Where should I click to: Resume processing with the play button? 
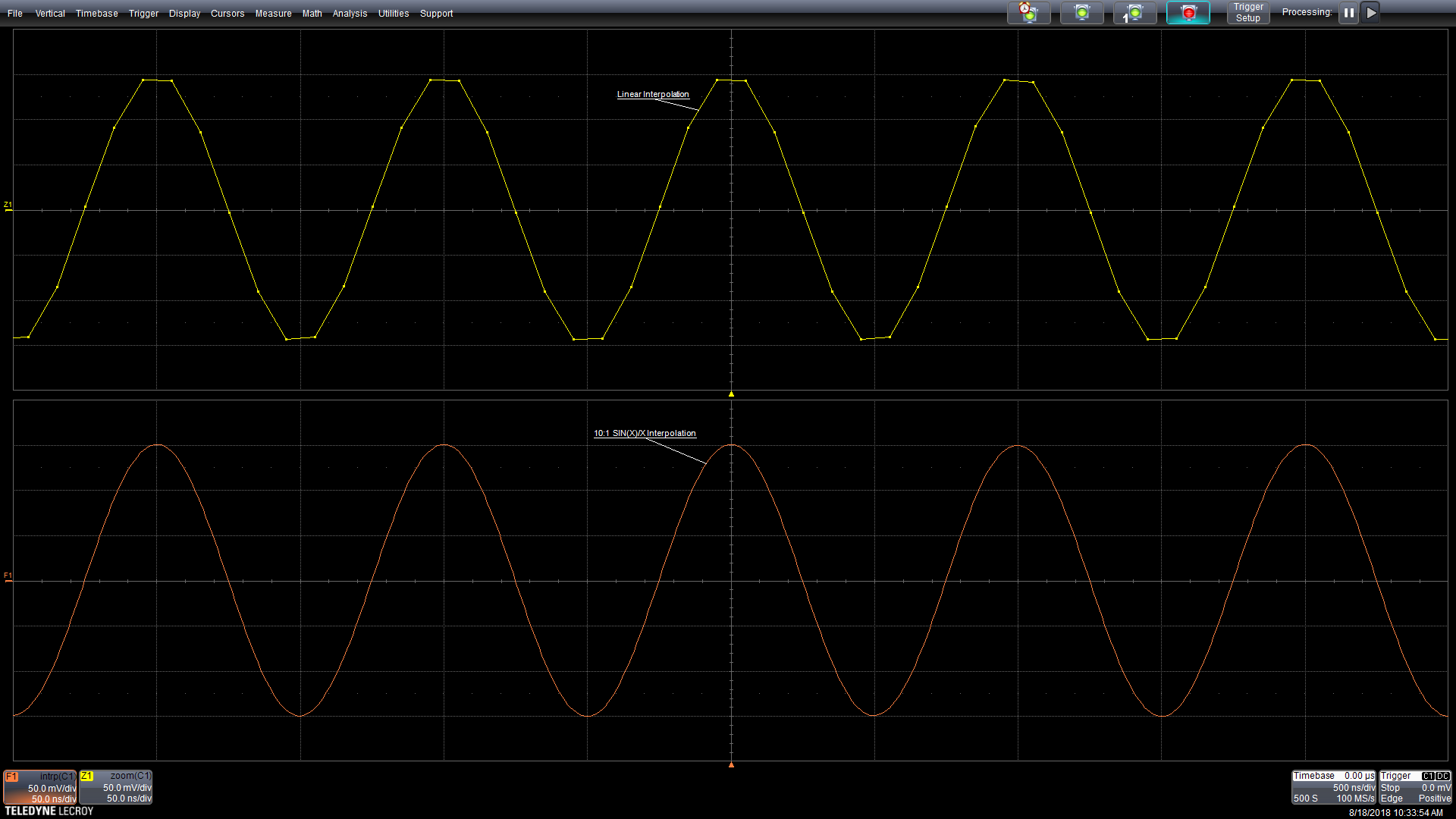pos(1370,13)
